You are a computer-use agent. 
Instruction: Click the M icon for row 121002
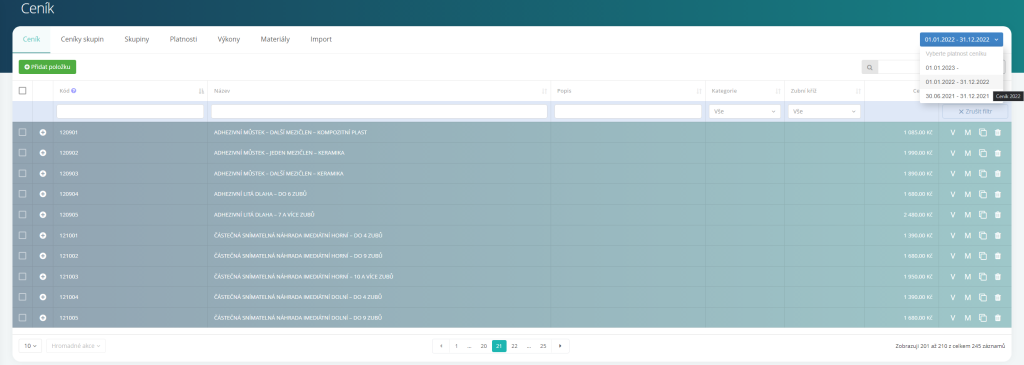click(968, 256)
